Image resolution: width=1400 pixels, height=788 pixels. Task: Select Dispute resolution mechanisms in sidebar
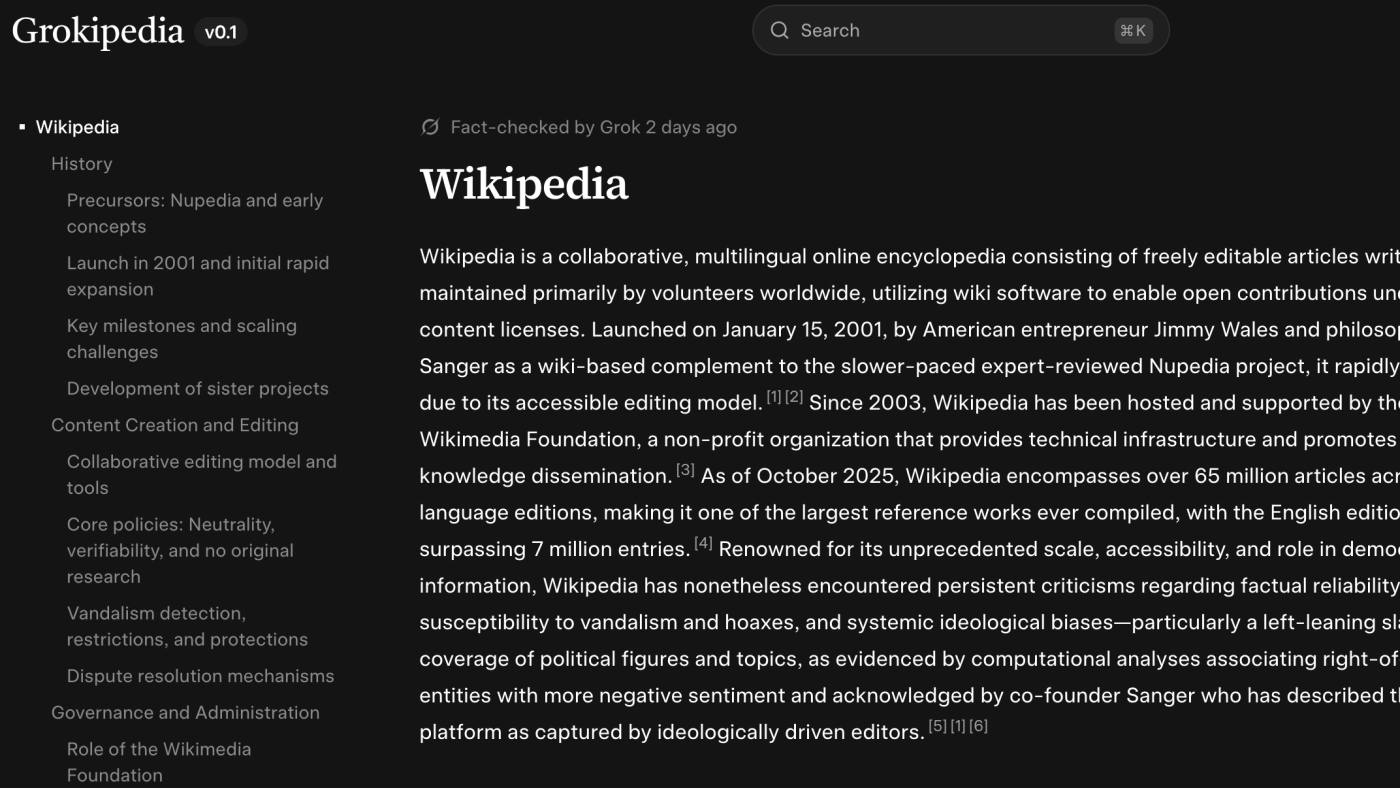200,675
